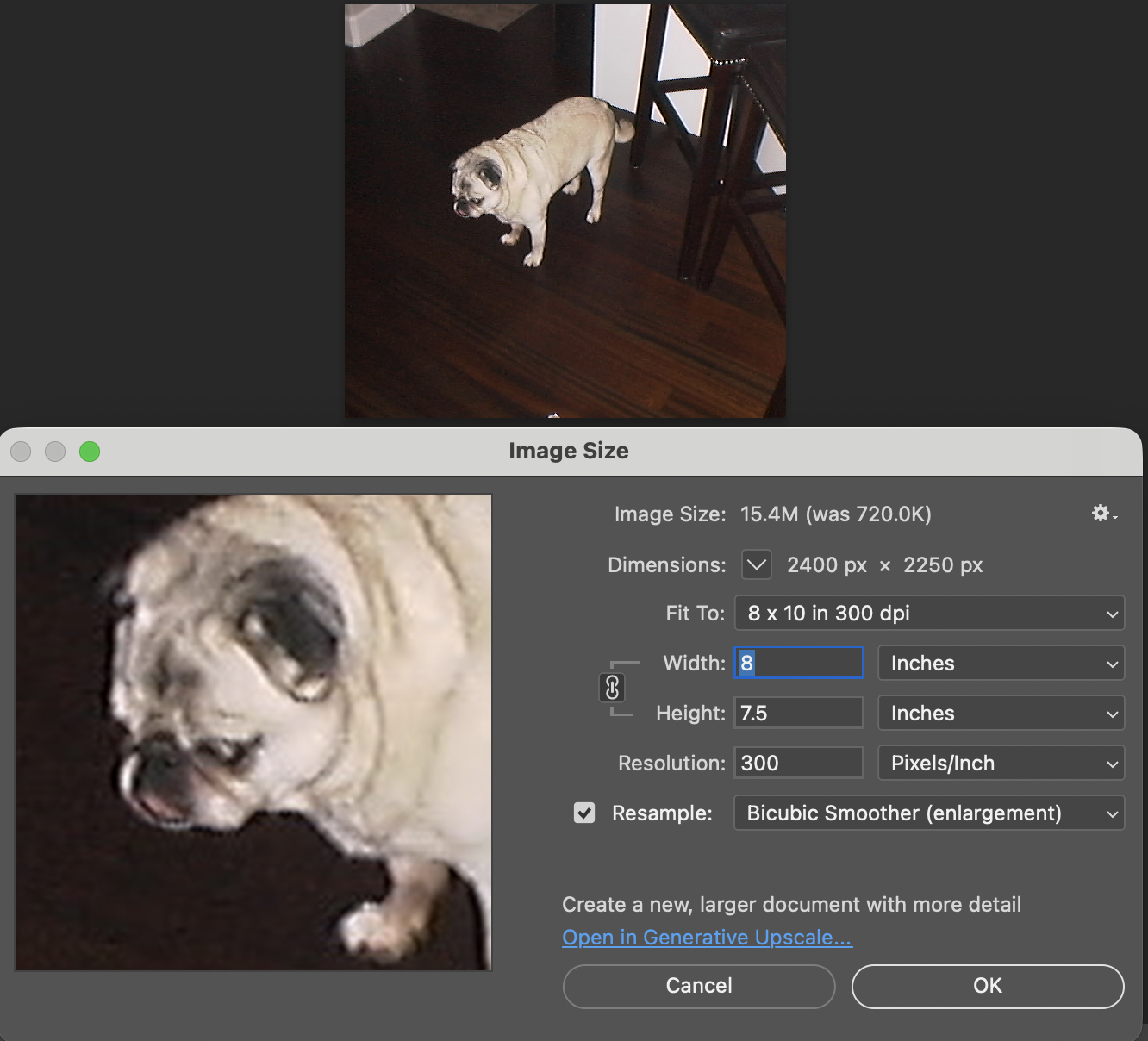Click the green zoom traffic light
This screenshot has height=1041, width=1148.
89,452
